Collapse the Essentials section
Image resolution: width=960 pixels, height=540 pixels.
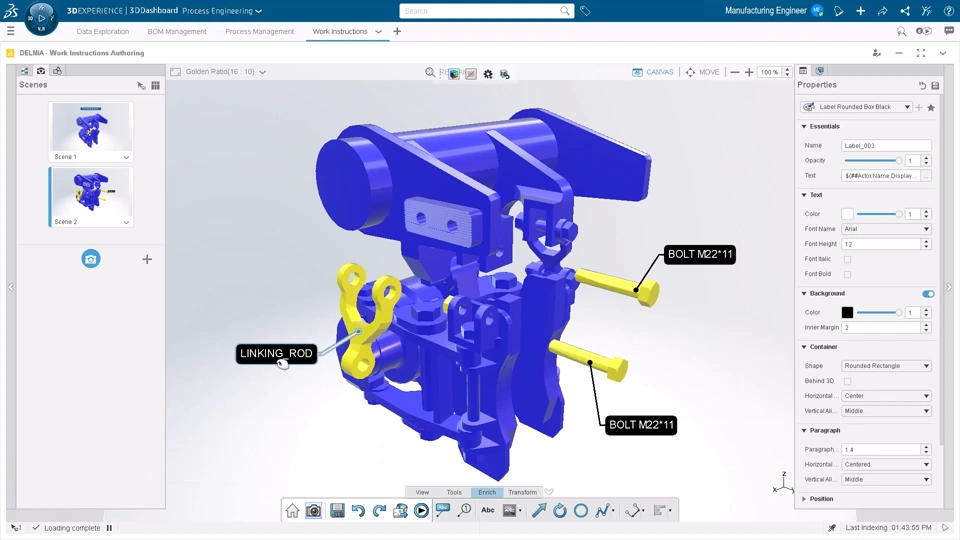pos(804,127)
